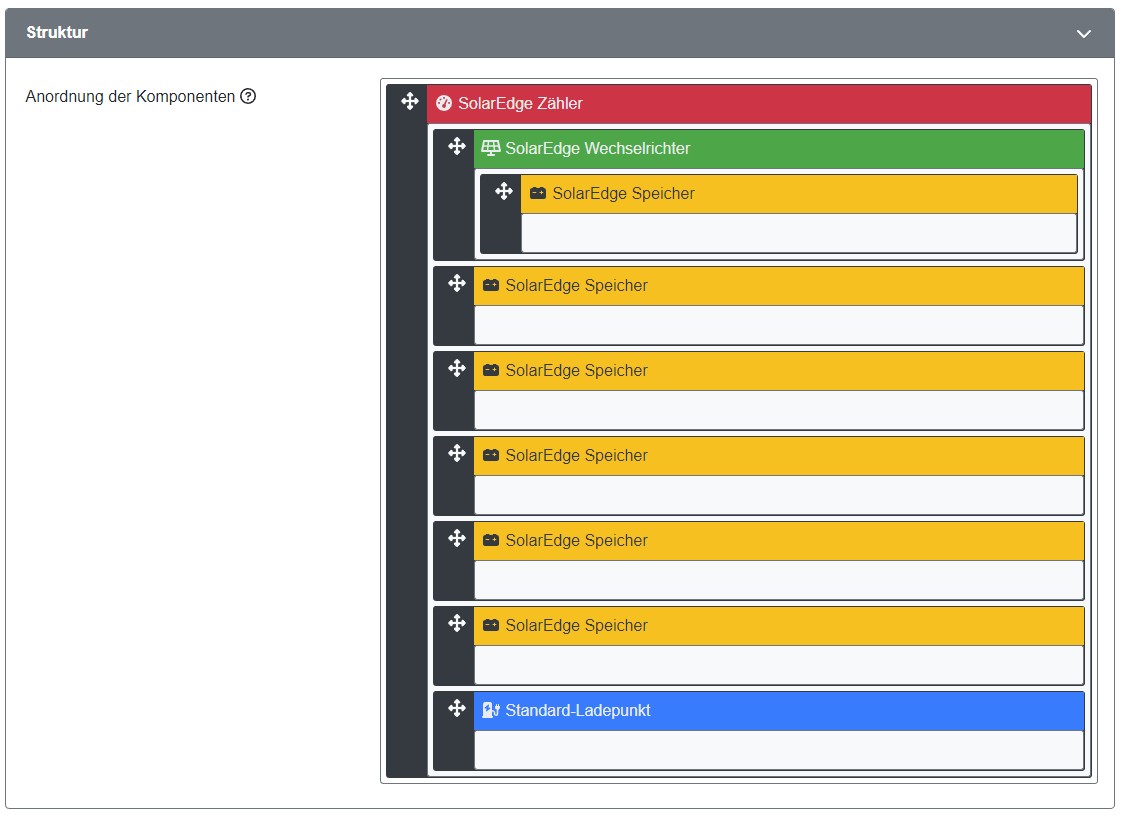This screenshot has height=816, width=1122.
Task: Select the SolarEdge Wechselrichter label
Action: click(x=597, y=148)
